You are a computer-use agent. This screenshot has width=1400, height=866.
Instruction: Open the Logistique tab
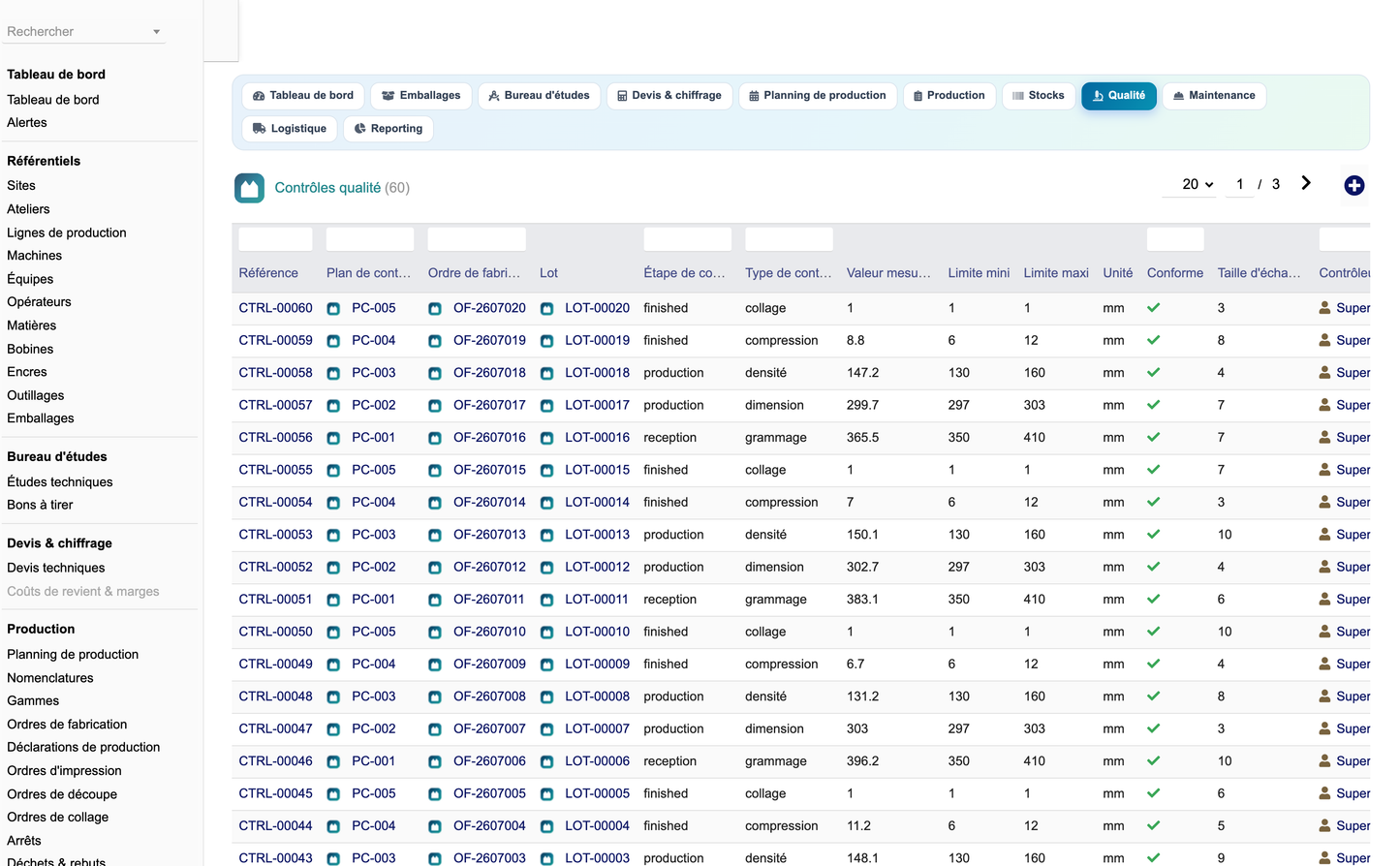pyautogui.click(x=290, y=129)
